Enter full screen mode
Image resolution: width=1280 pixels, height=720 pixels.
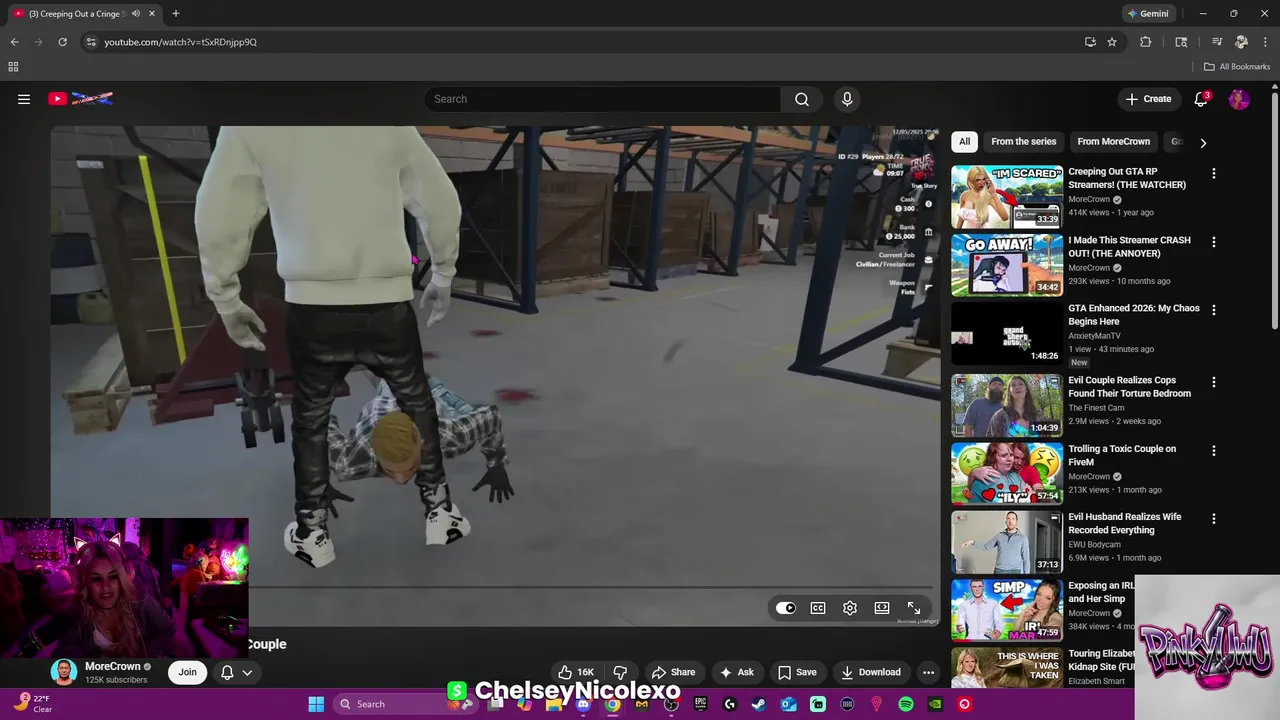[914, 608]
